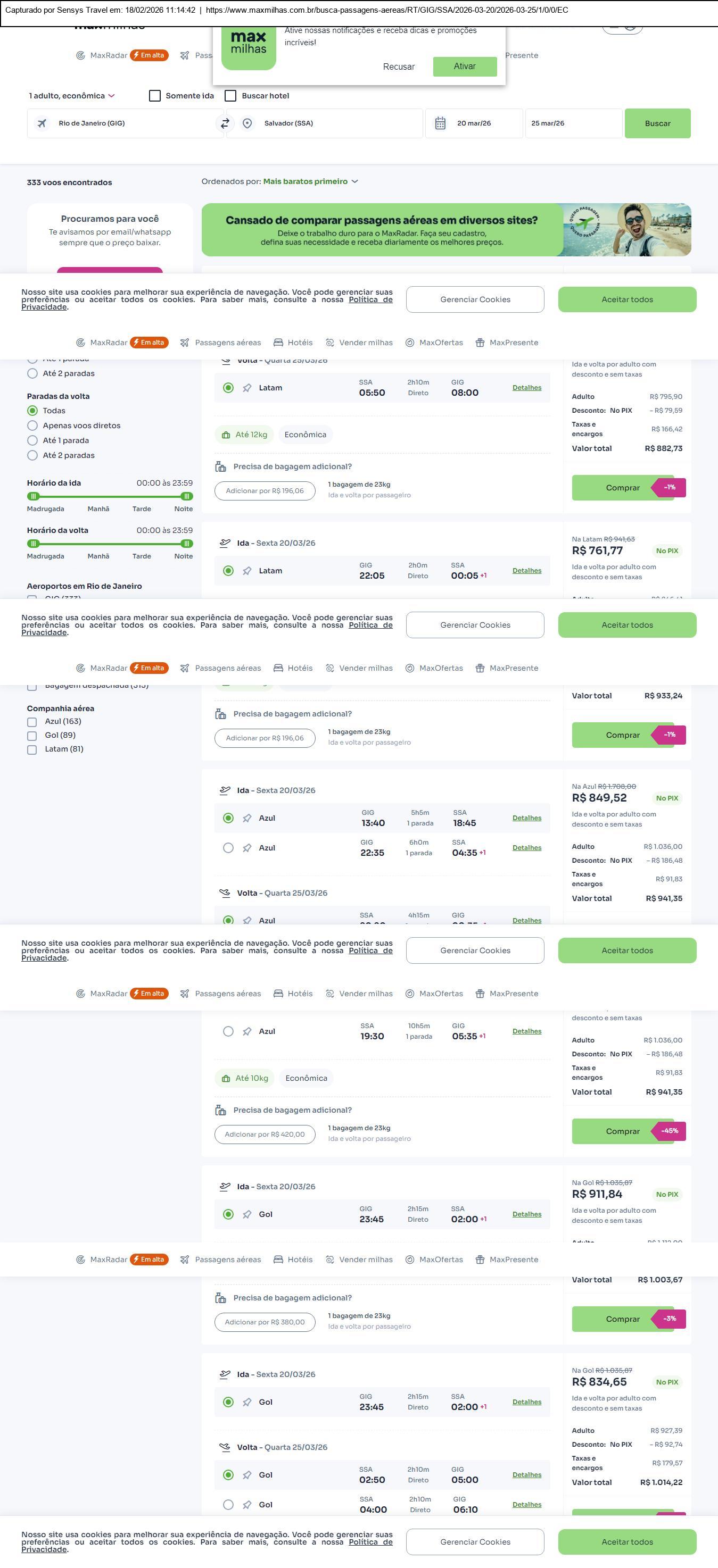
Task: Open the 1 adulto, econômica passenger dropdown
Action: pyautogui.click(x=72, y=96)
